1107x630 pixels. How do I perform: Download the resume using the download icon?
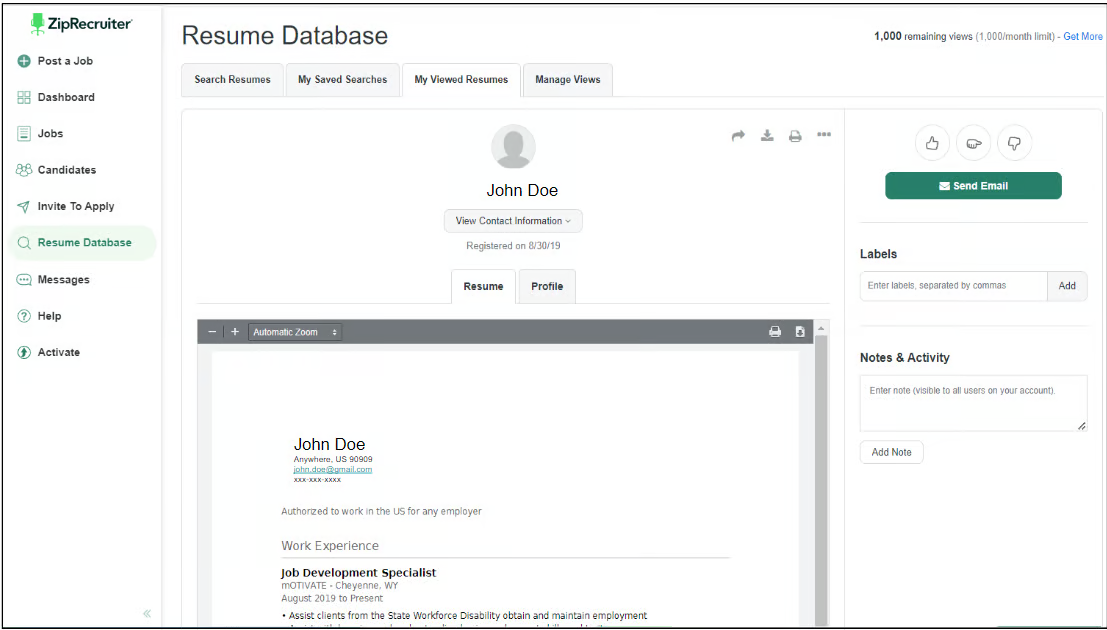click(767, 135)
